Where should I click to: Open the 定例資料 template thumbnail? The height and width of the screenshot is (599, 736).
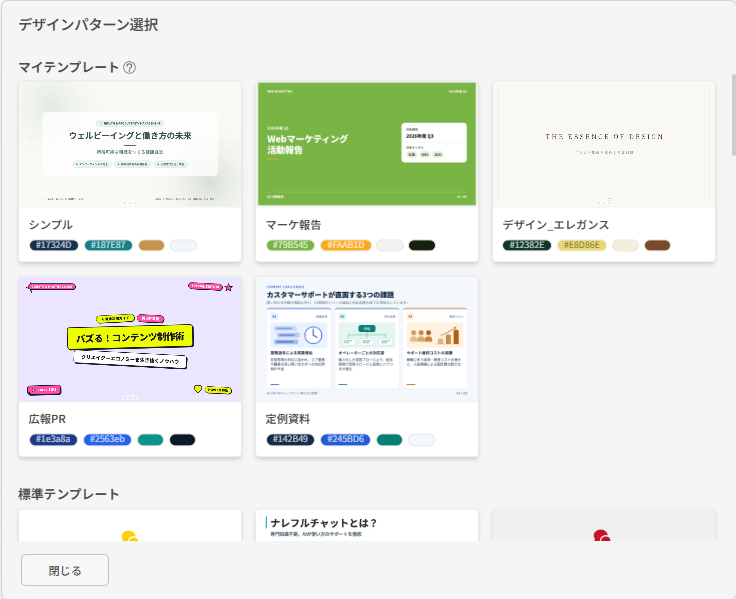click(367, 339)
